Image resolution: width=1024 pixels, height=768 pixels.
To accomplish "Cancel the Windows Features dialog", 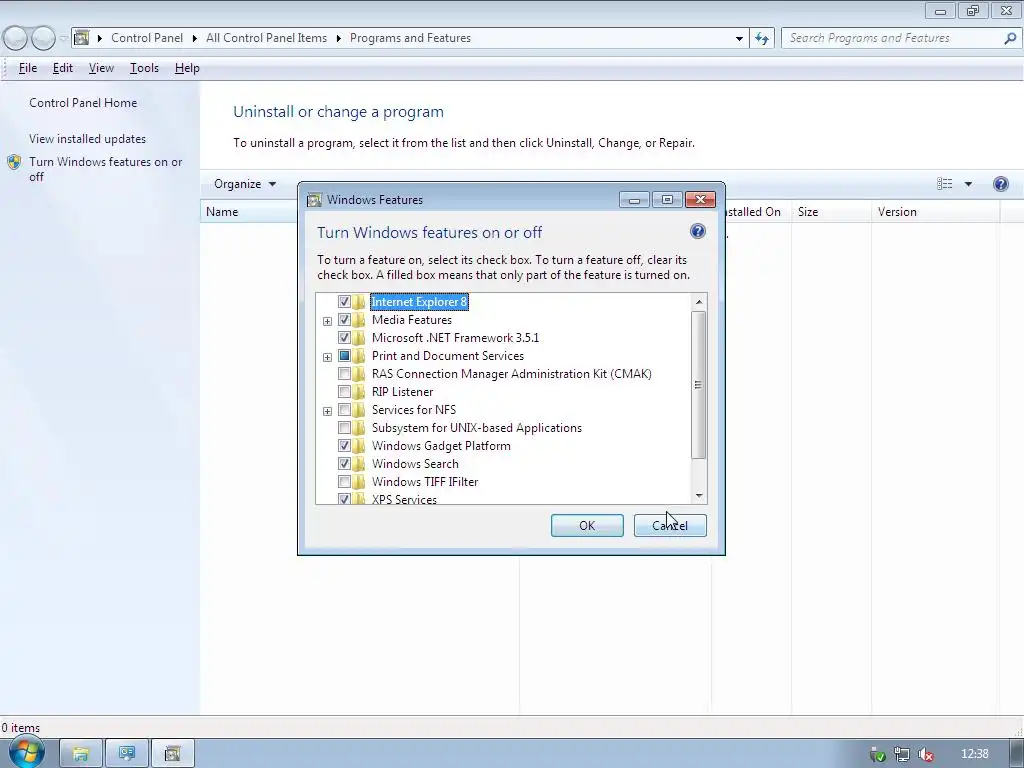I will [670, 526].
